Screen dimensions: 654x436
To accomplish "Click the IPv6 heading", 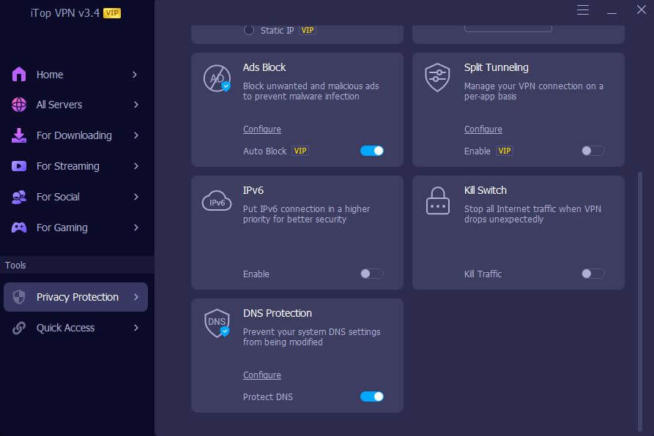I will (x=253, y=190).
